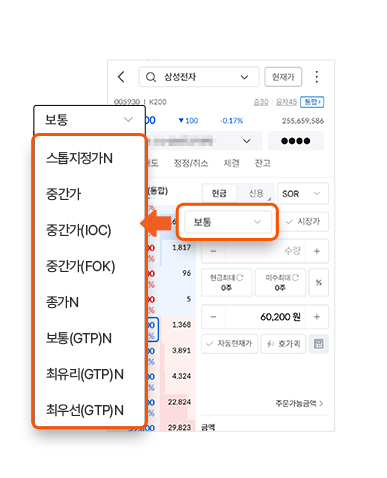Viewport: 387px width, 478px height.
Task: Click the order book quantity 96
Action: (x=187, y=273)
